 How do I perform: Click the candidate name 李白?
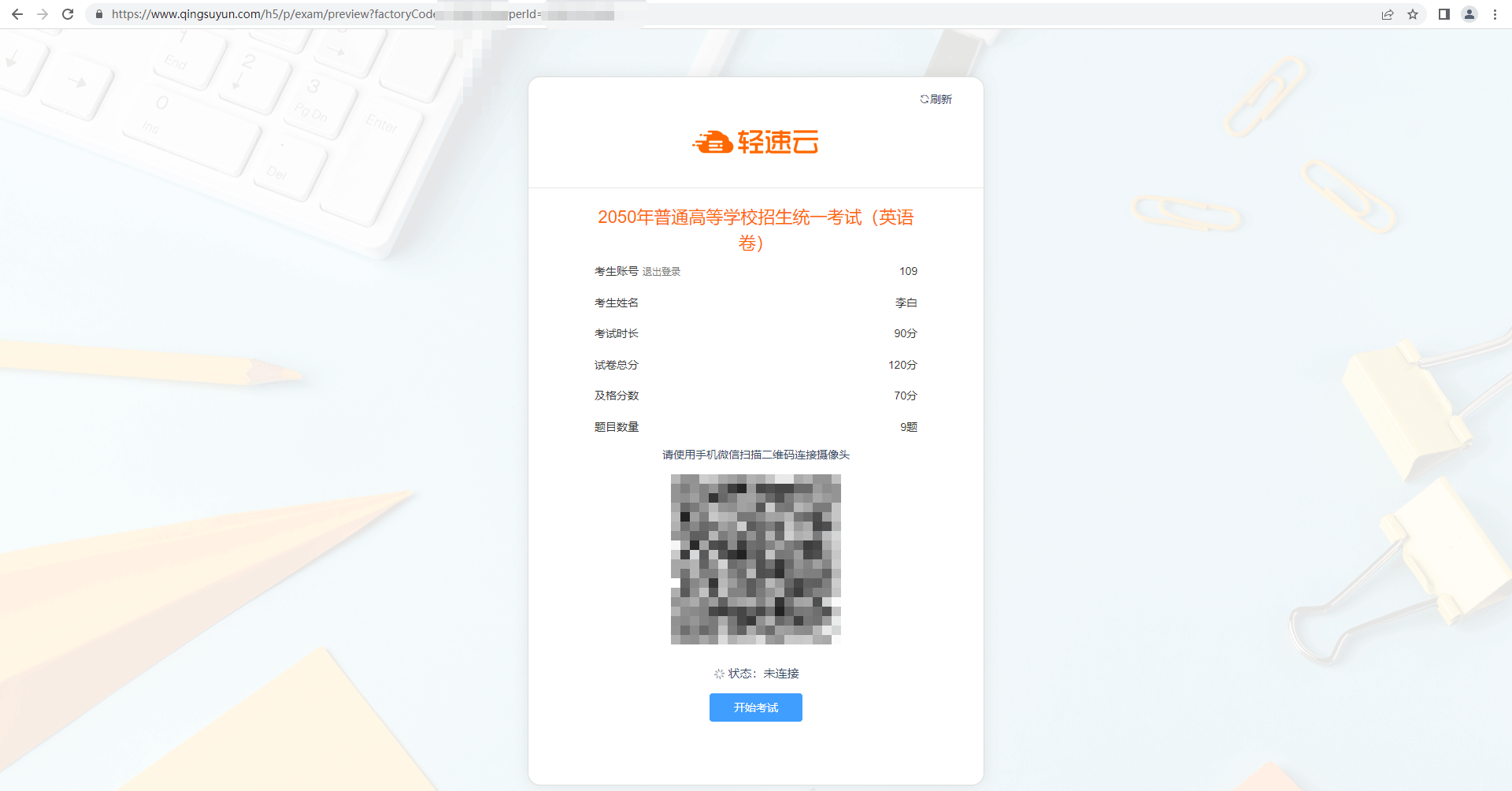coord(906,303)
